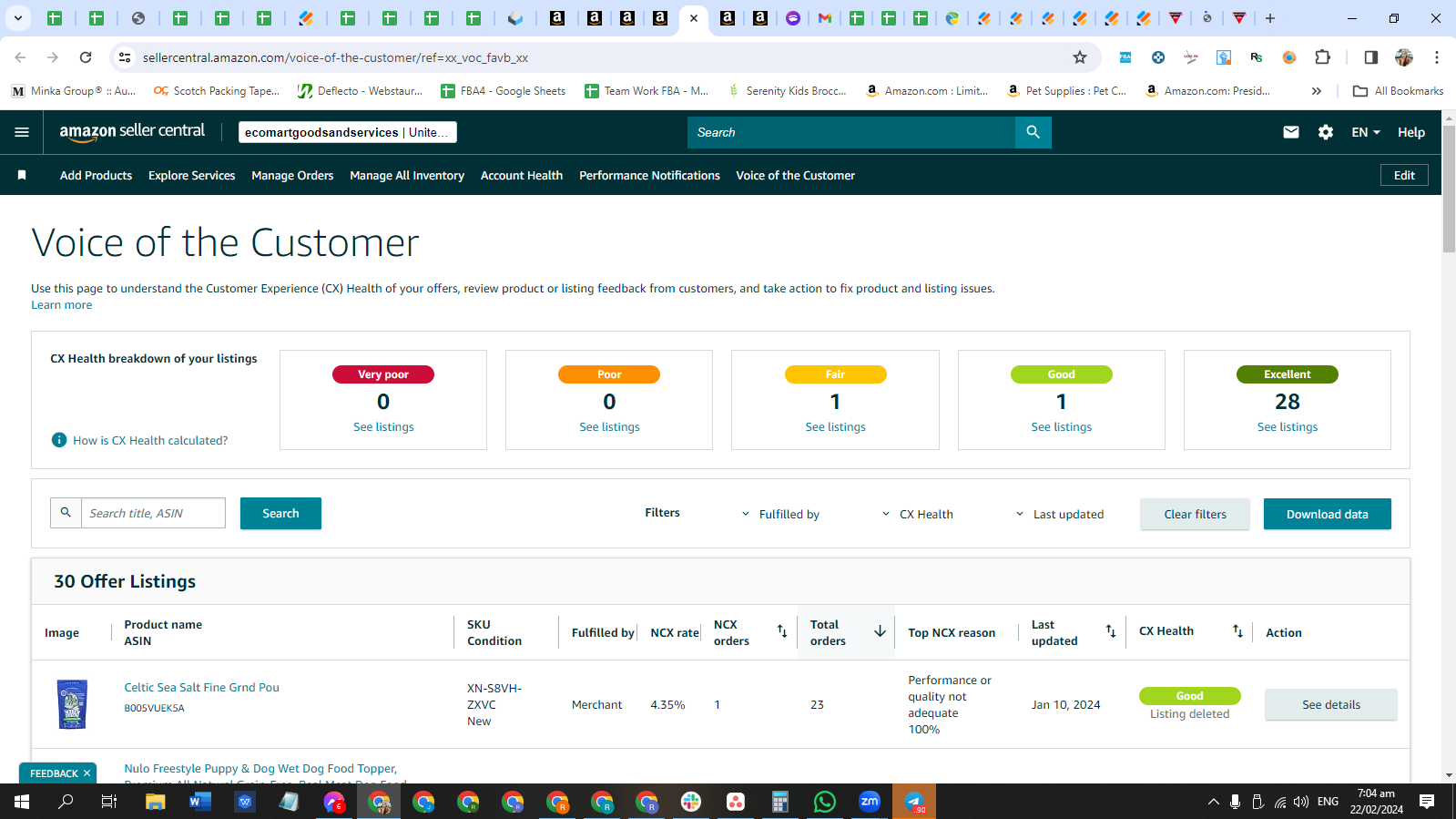Expand the Fulfilled by filter dropdown
Image resolution: width=1456 pixels, height=819 pixels.
(x=780, y=514)
